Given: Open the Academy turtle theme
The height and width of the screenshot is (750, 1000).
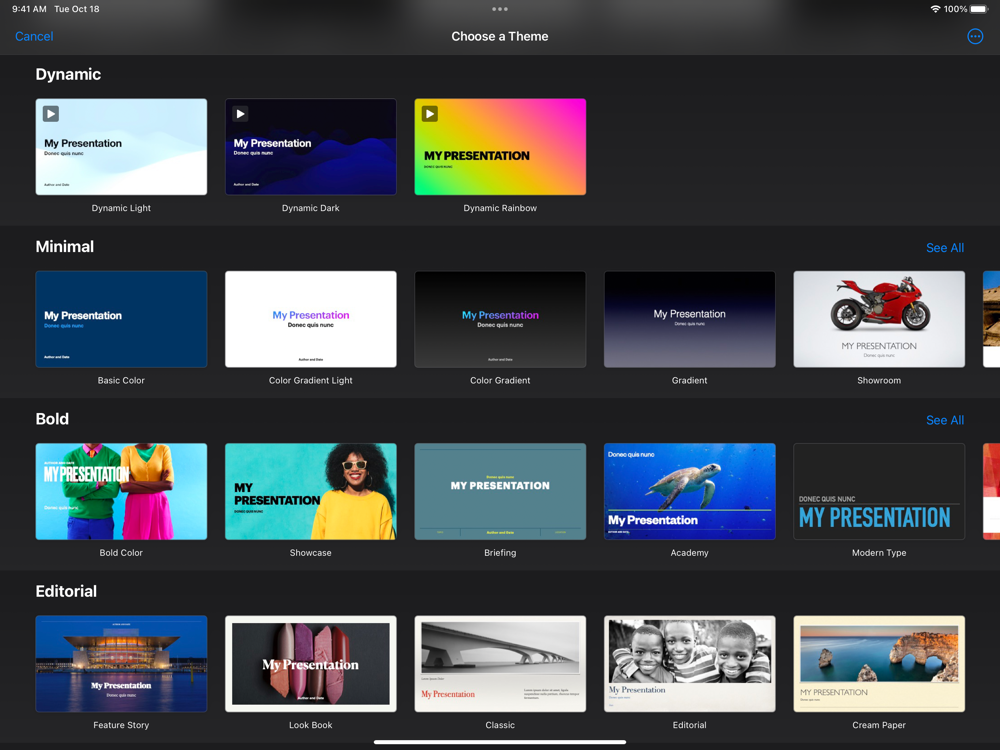Looking at the screenshot, I should pos(689,491).
